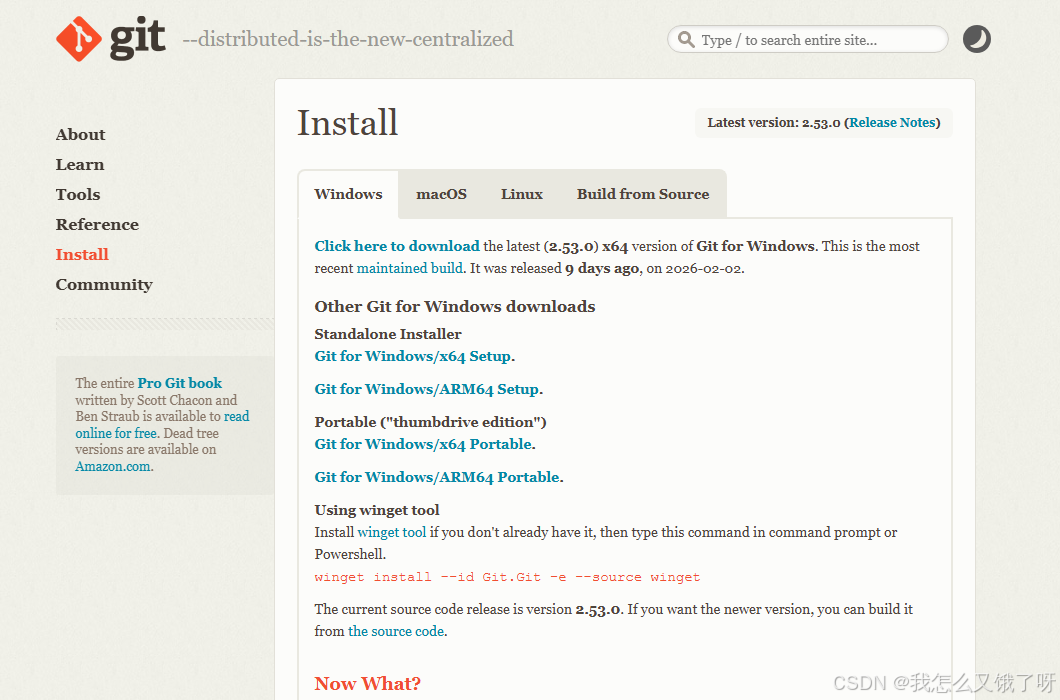Click the Git diamond logo icon

[79, 39]
